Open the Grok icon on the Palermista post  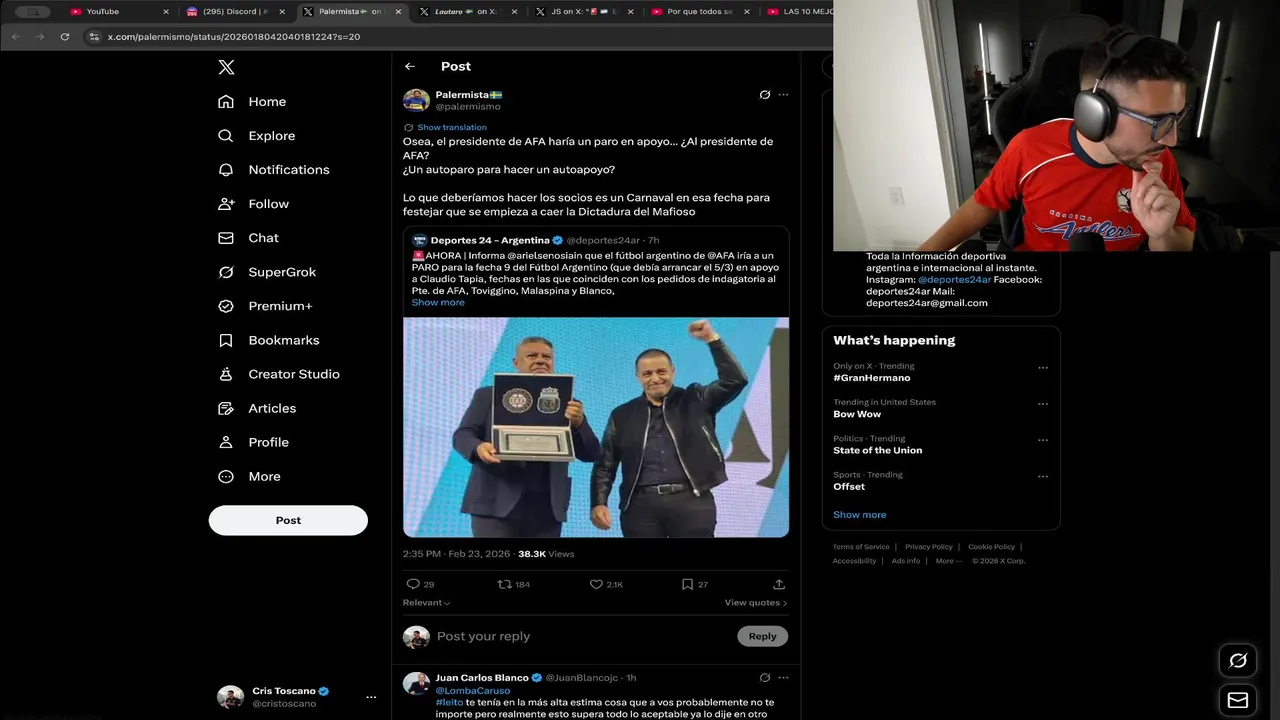pos(765,95)
